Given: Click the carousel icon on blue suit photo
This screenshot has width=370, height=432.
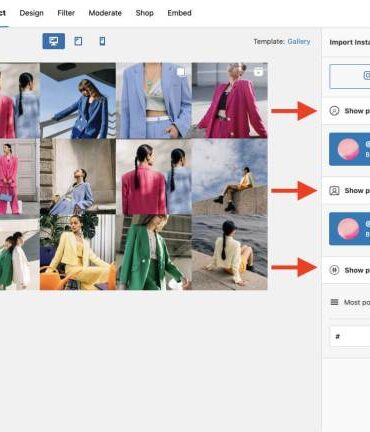Looking at the screenshot, I should pos(181,72).
